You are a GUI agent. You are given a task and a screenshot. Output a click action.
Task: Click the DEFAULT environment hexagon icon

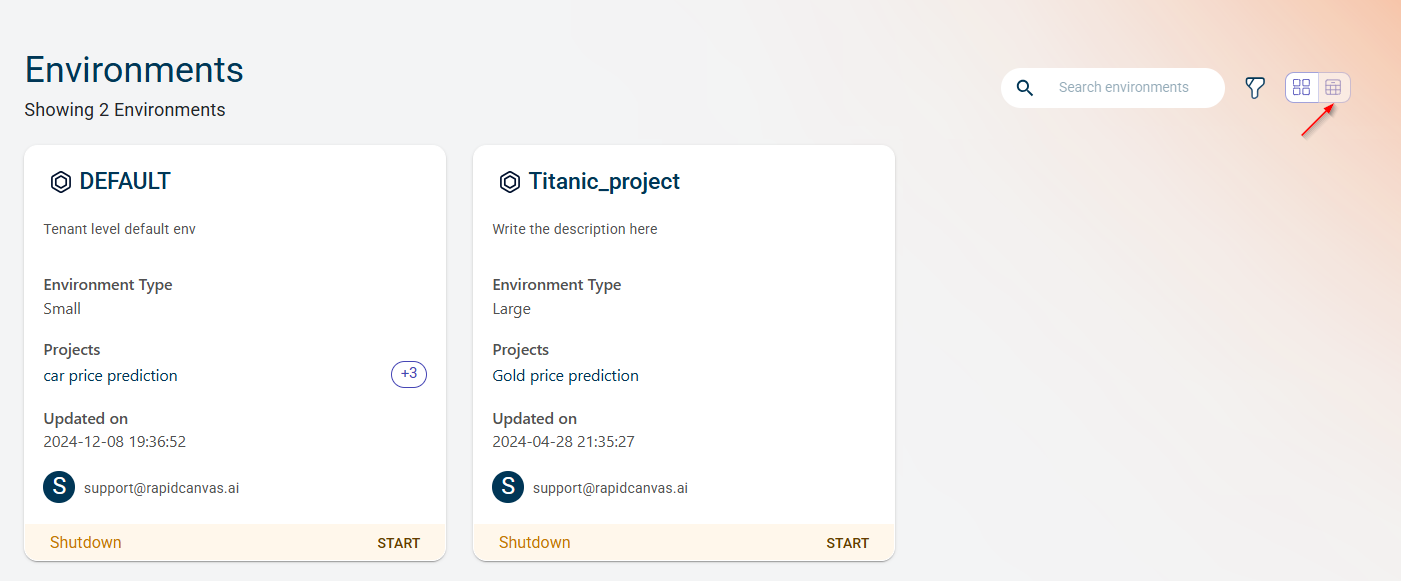coord(61,182)
